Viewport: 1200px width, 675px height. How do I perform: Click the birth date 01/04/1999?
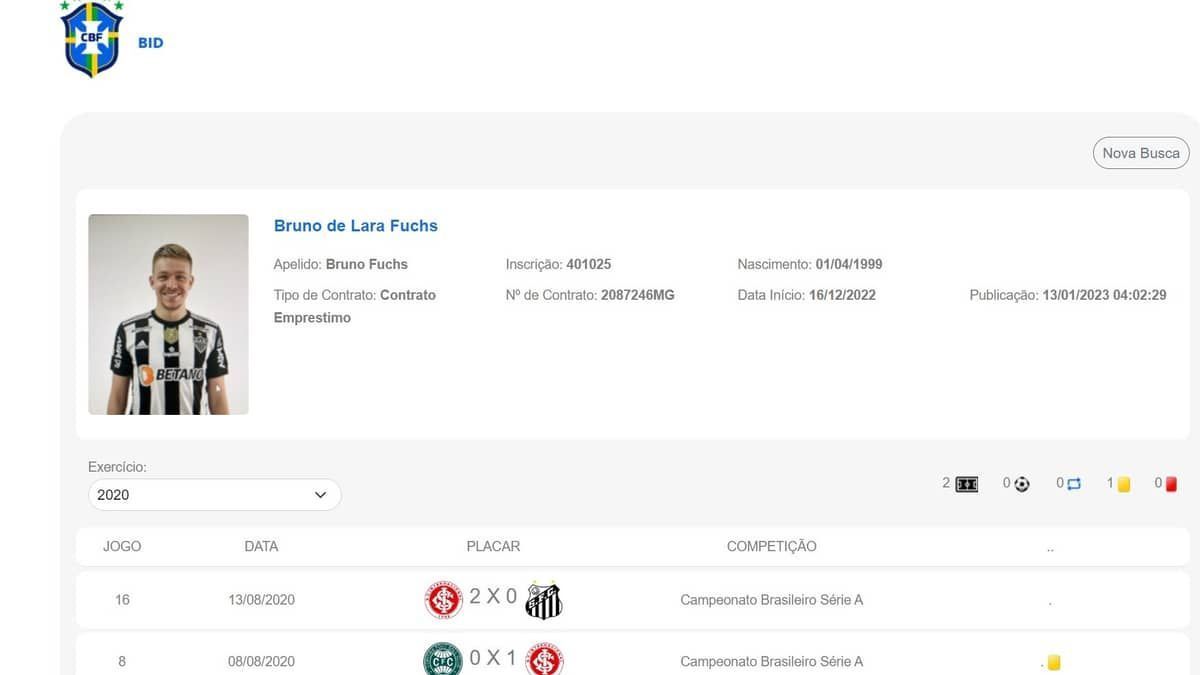(849, 265)
